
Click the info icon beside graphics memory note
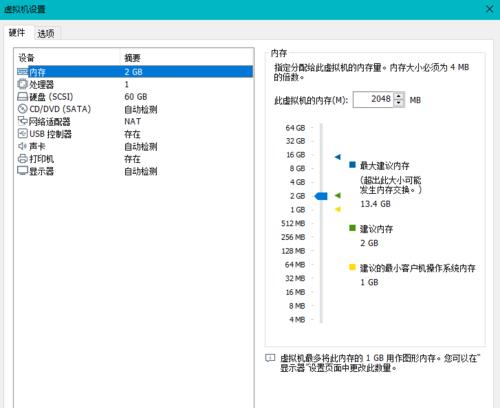point(270,358)
